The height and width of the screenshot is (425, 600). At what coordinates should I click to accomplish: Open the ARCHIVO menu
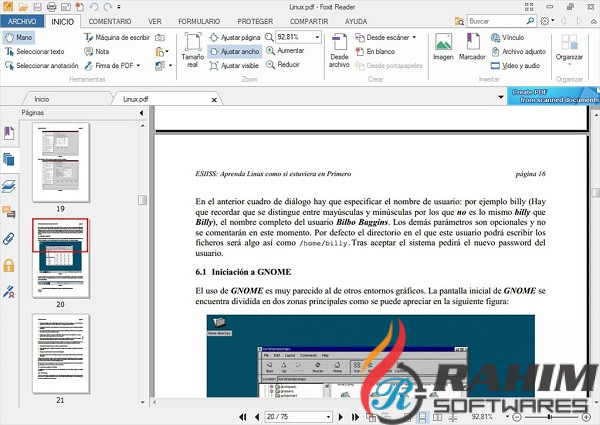22,21
